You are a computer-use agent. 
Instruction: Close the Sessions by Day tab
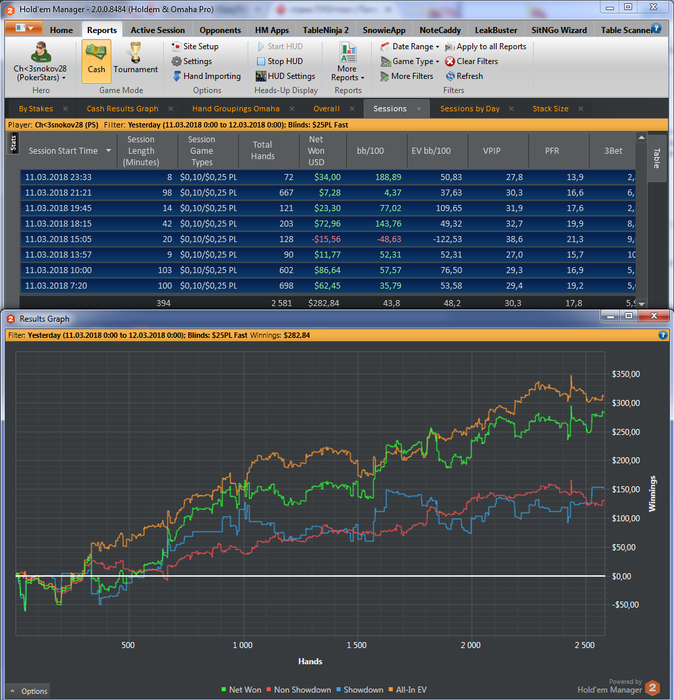click(512, 108)
